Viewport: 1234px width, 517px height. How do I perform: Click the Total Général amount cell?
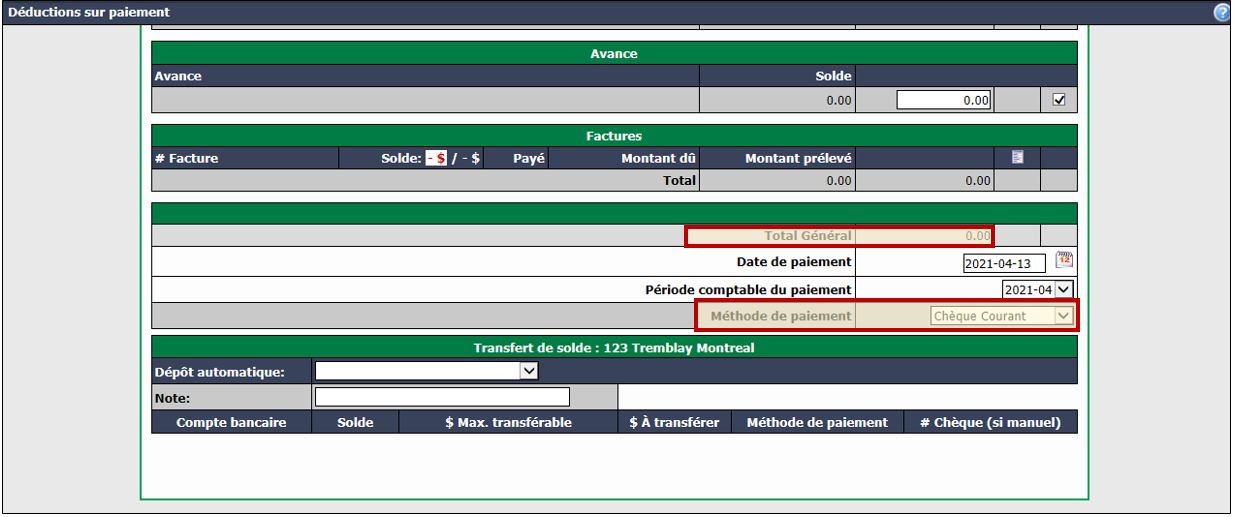[925, 236]
